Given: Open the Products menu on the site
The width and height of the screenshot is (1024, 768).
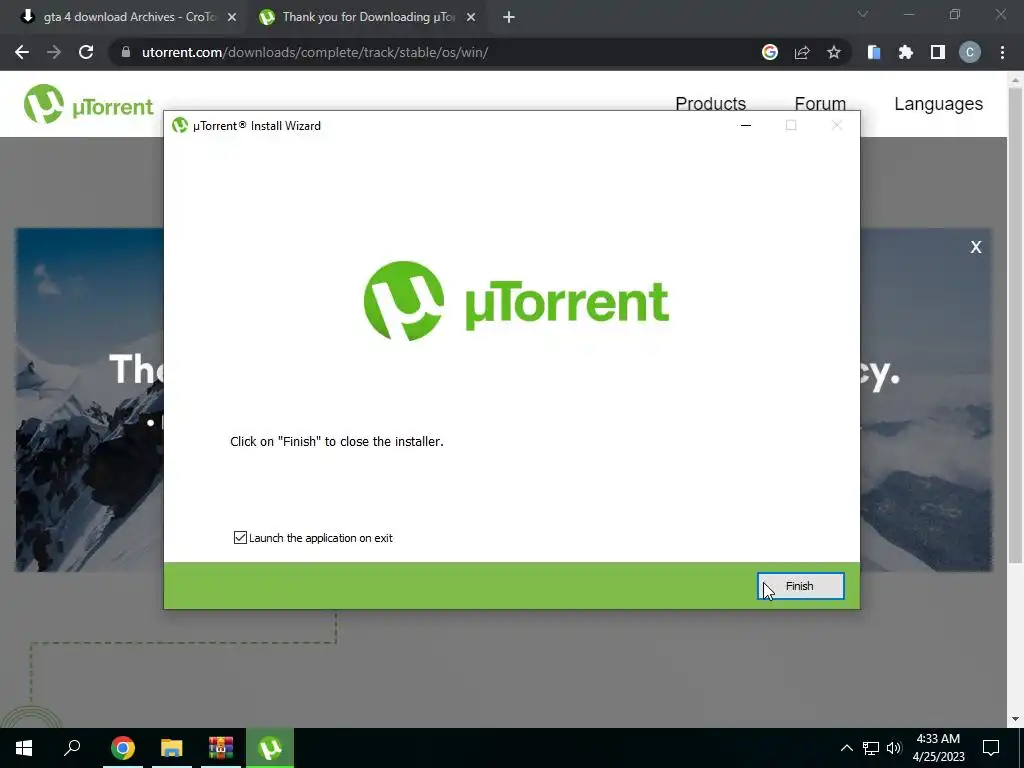Looking at the screenshot, I should [x=711, y=104].
